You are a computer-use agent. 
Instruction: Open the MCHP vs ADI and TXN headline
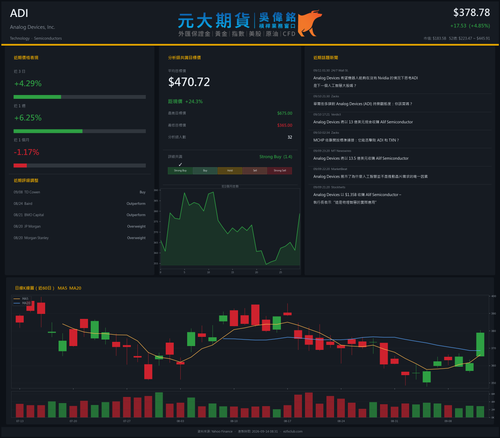[x=356, y=140]
